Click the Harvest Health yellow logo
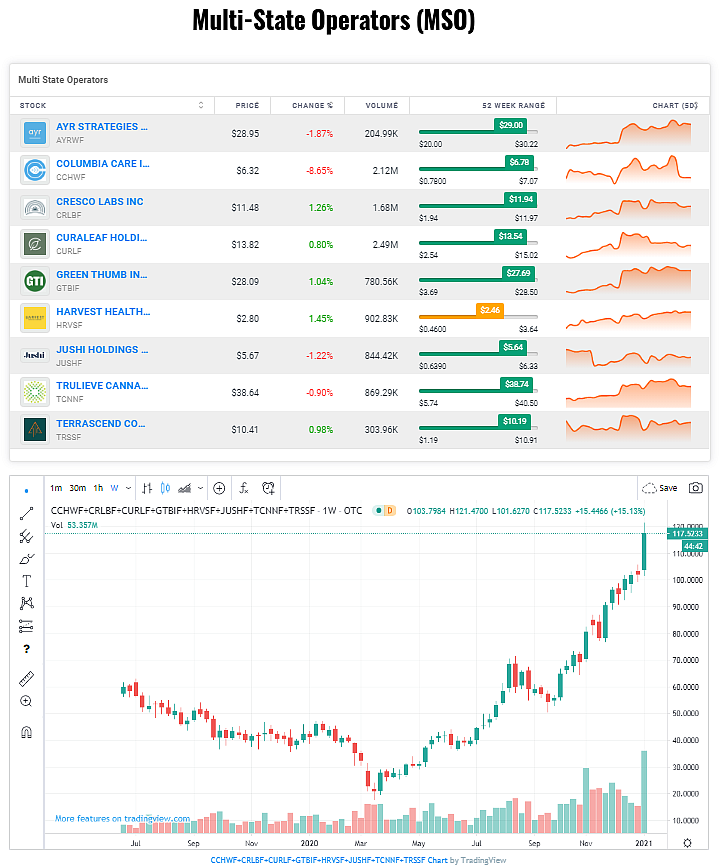Viewport: 723px width, 867px height. (x=35, y=318)
